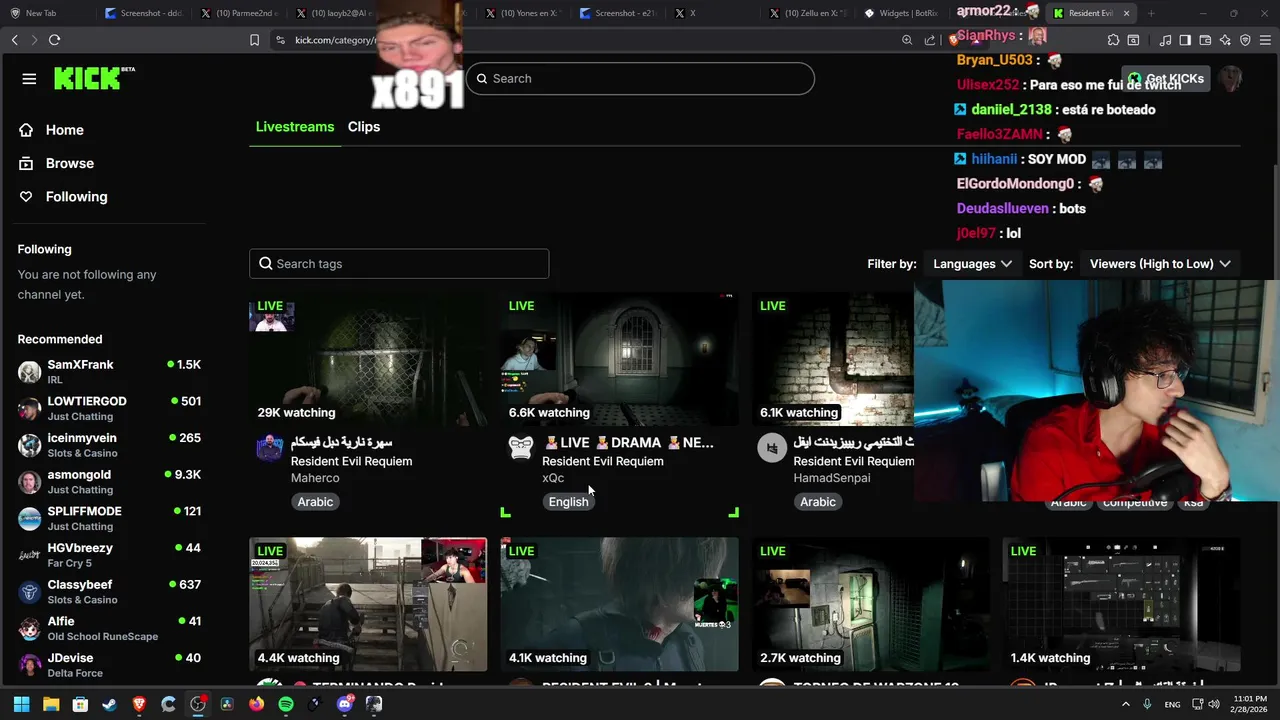The width and height of the screenshot is (1280, 720).
Task: Click the HamadSenpai channel avatar
Action: 772,448
